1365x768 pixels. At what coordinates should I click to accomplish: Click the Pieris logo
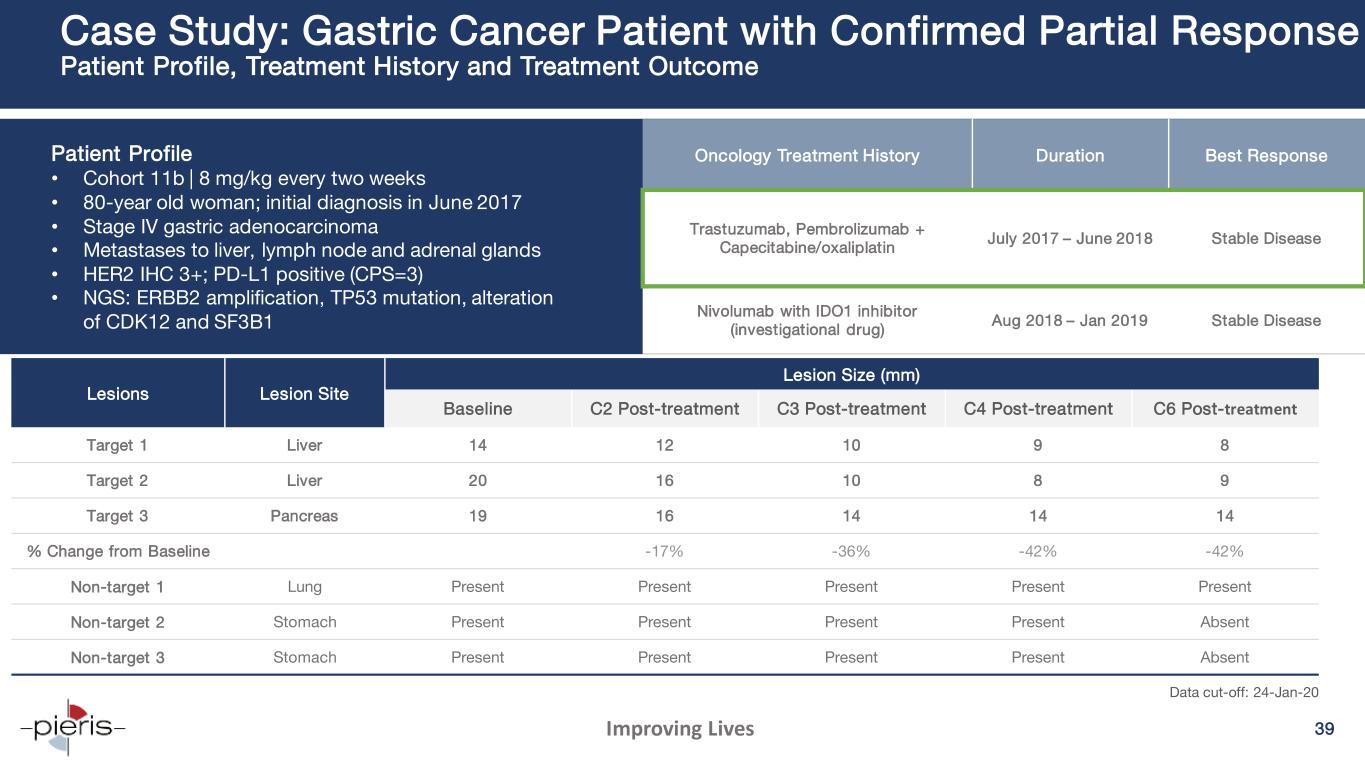tap(72, 727)
